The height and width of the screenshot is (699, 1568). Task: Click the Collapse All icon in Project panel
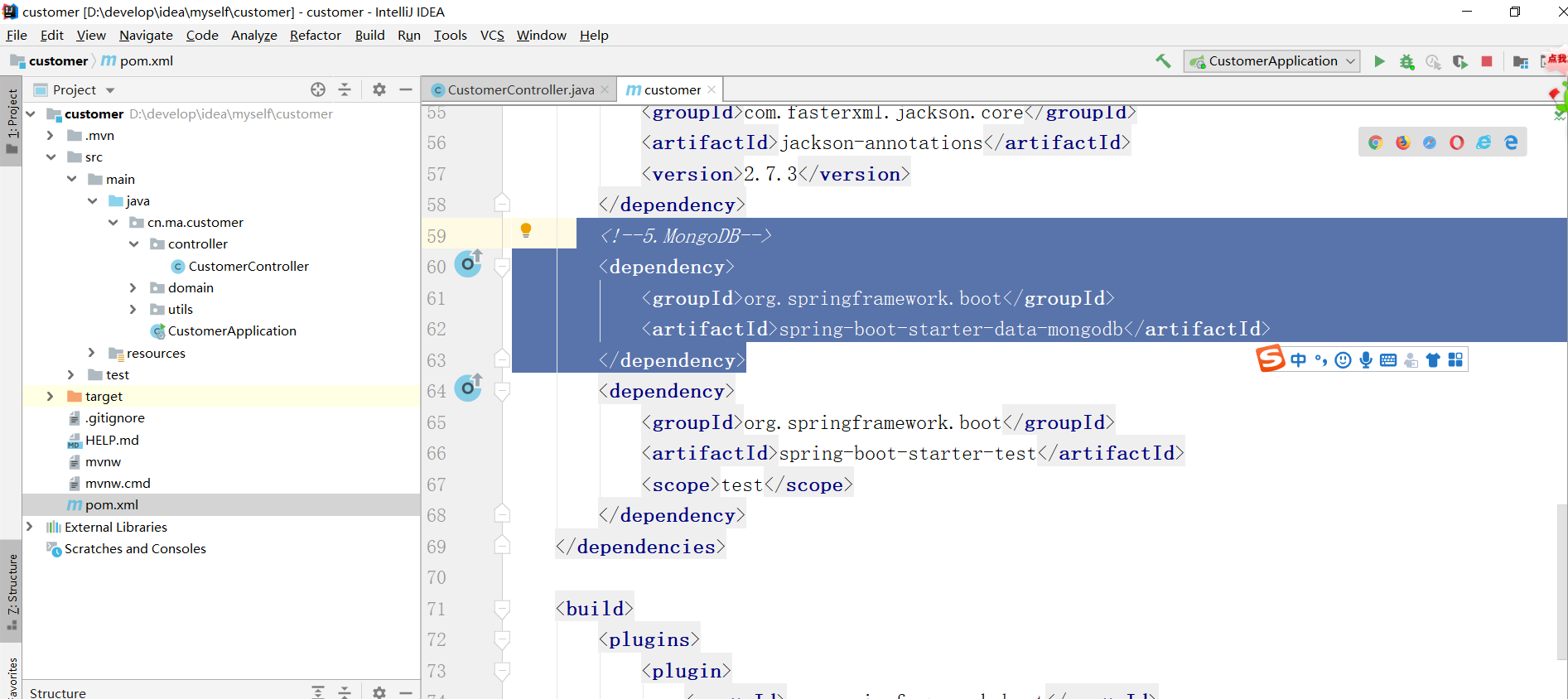(345, 89)
